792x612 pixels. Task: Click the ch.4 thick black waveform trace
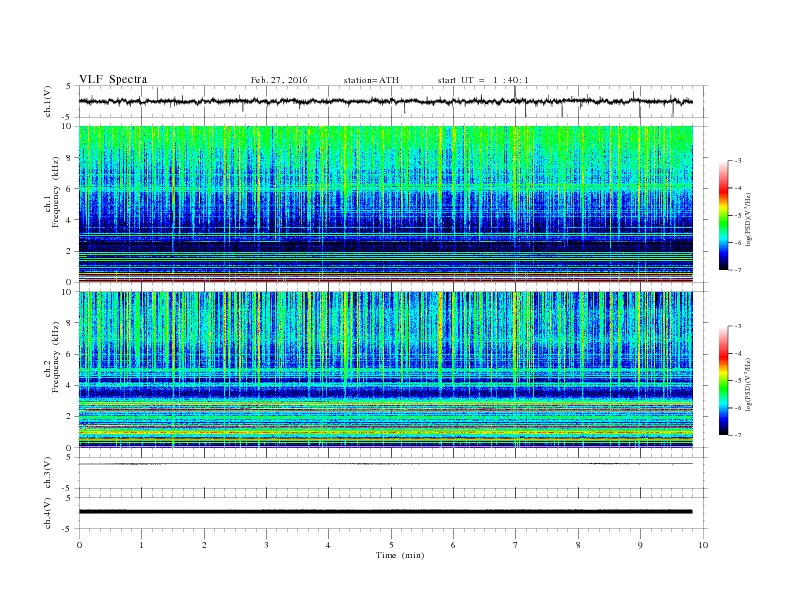click(385, 512)
